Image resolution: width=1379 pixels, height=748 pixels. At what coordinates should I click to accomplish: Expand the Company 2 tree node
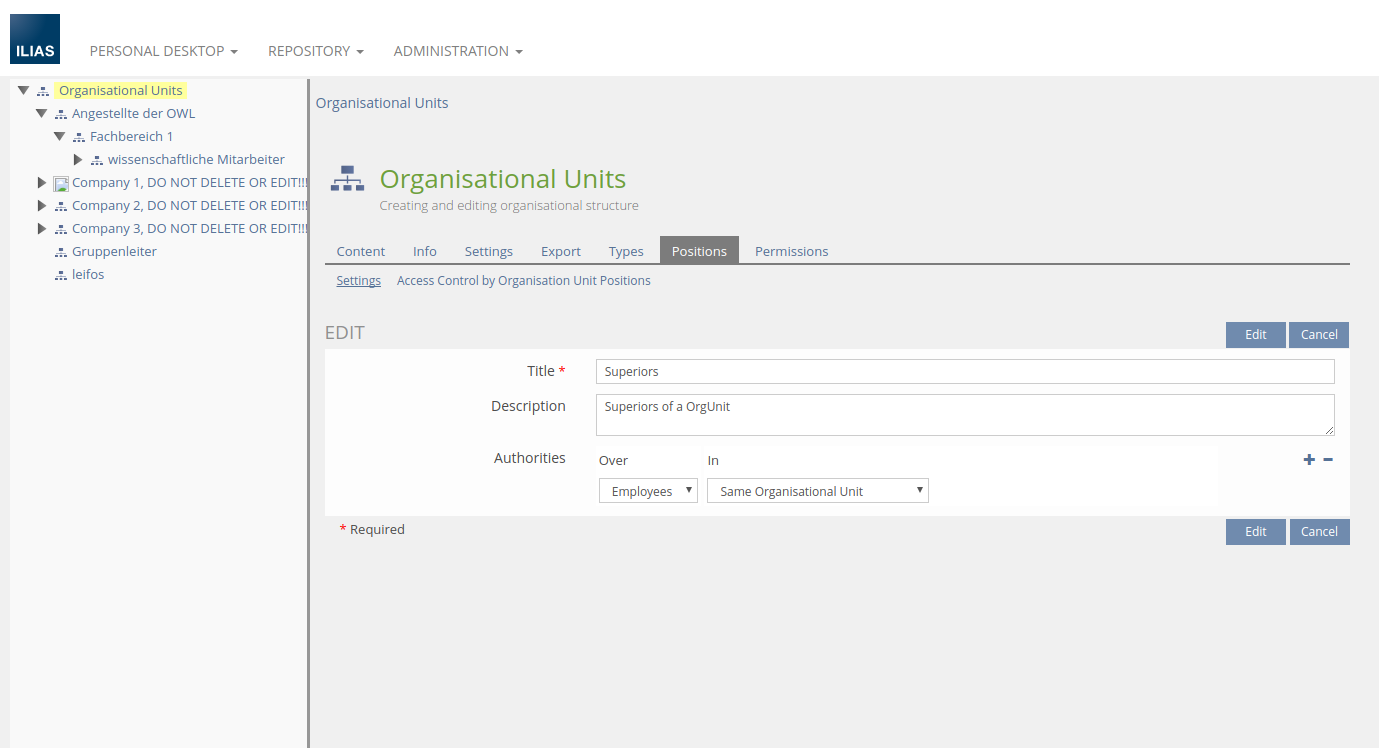click(42, 206)
